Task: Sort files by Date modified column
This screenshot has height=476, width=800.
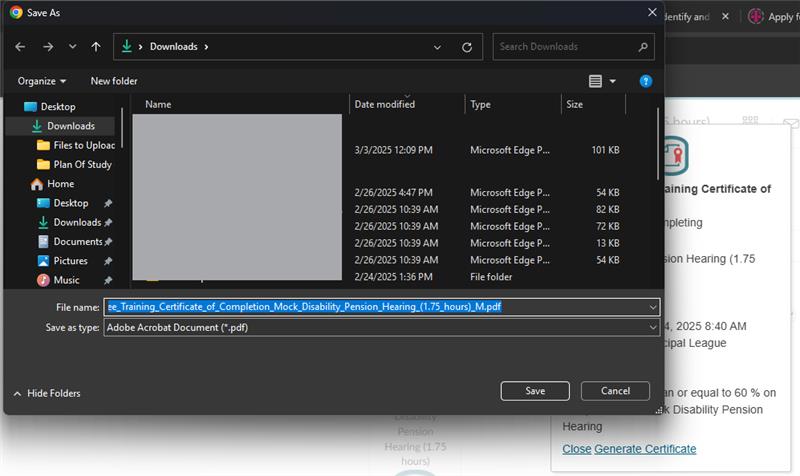Action: [x=385, y=104]
